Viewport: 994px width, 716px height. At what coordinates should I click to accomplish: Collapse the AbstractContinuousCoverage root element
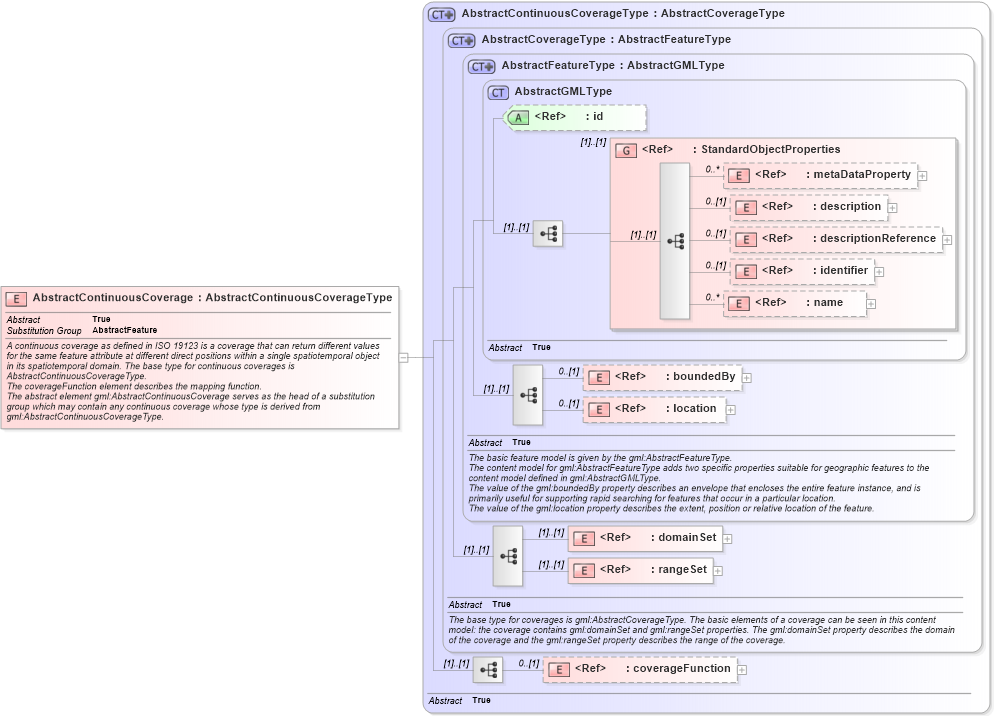point(403,358)
